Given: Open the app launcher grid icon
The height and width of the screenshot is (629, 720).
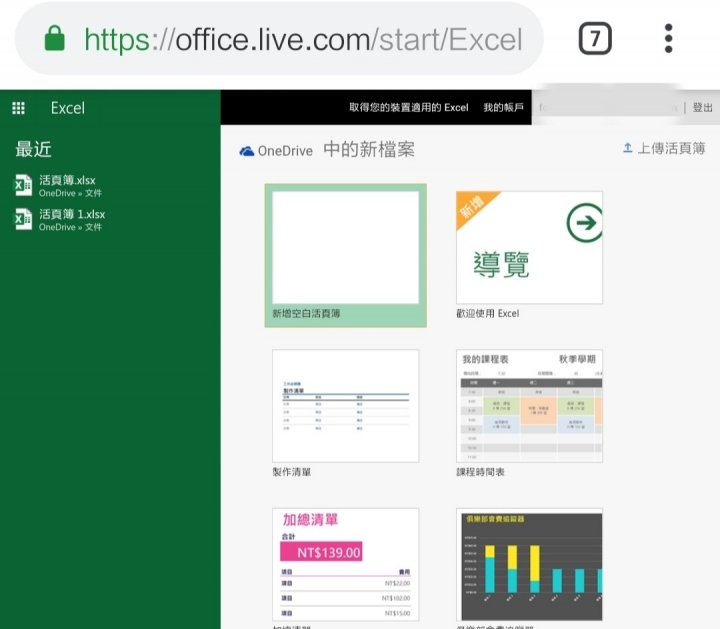Looking at the screenshot, I should click(x=18, y=108).
